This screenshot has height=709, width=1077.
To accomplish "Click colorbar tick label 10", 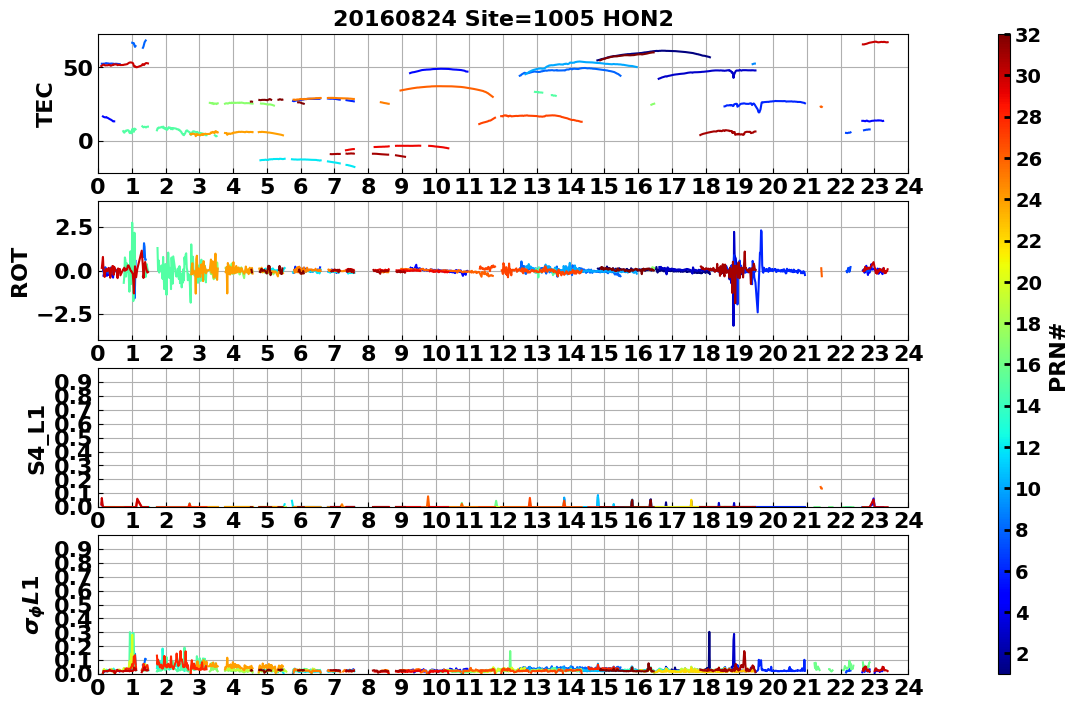I will (1028, 488).
